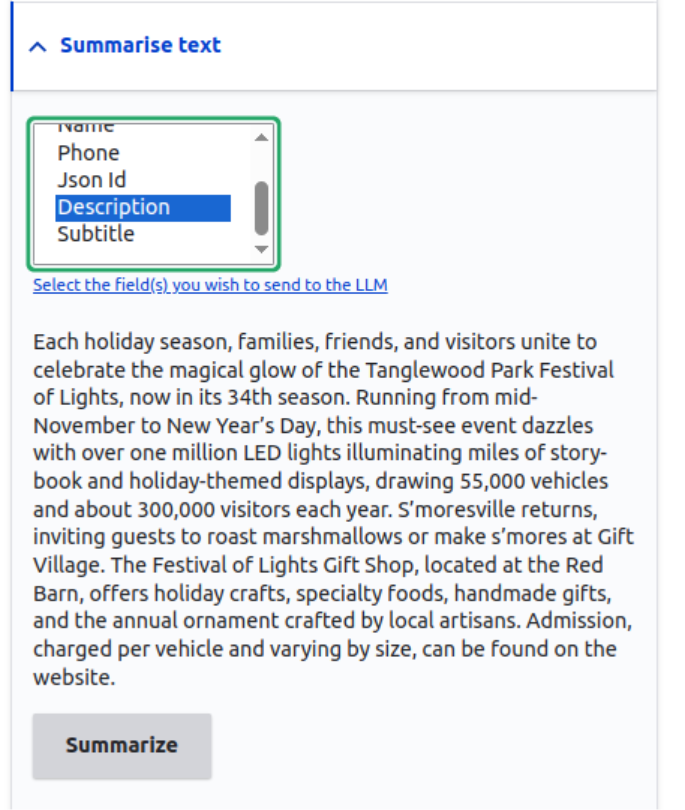Click the Summarize button label
The width and height of the screenshot is (685, 810).
point(121,745)
